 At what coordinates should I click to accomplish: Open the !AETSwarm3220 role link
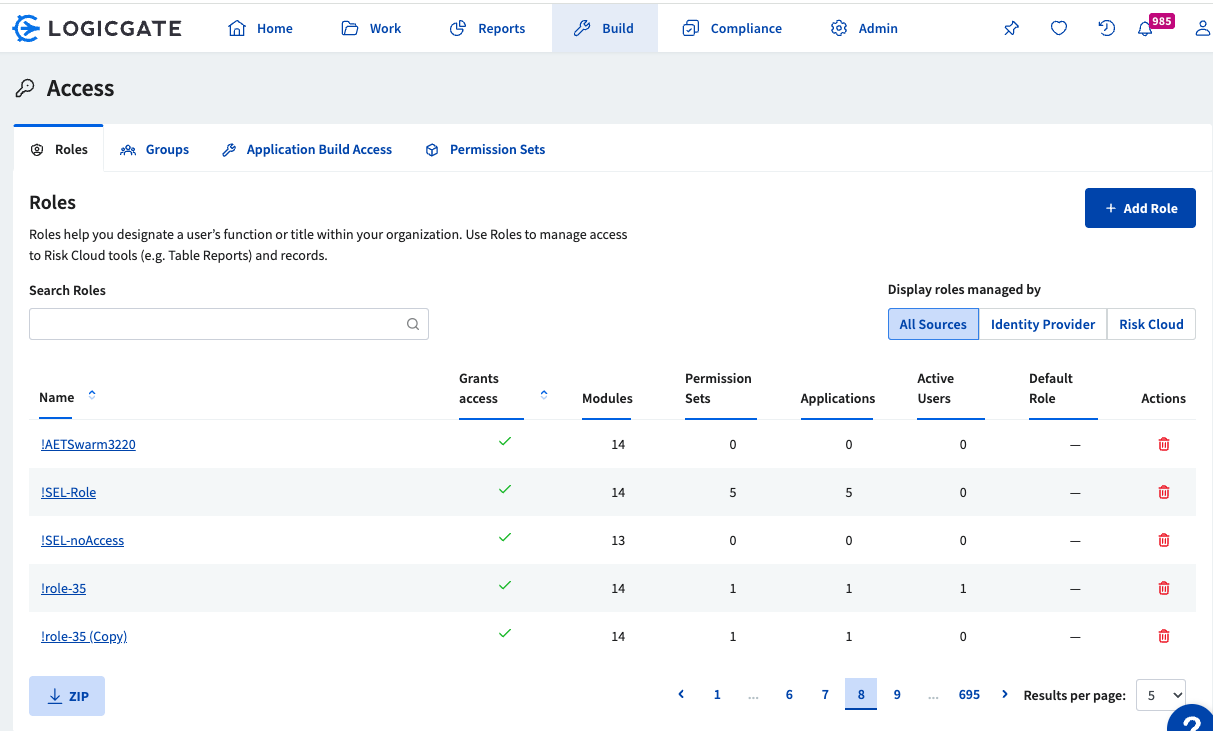88,444
